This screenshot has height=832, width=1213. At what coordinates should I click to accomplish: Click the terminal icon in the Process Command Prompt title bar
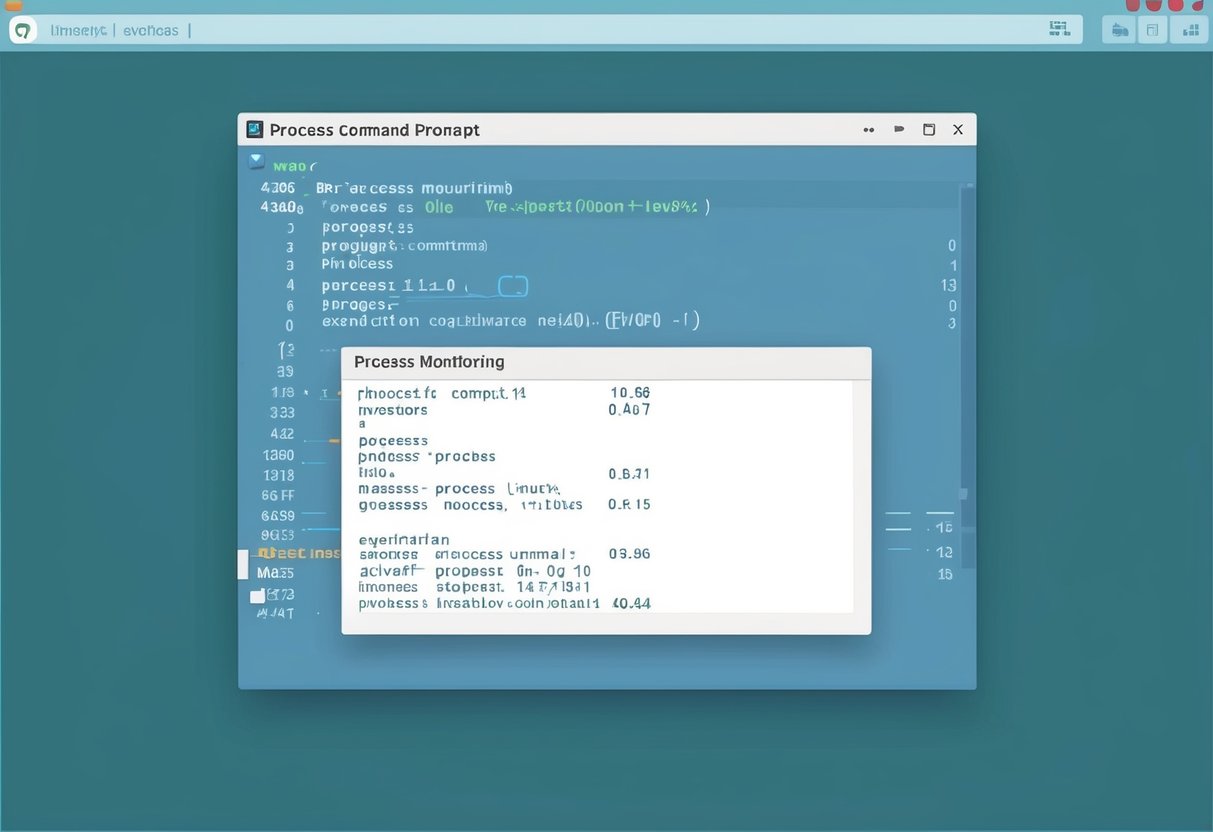point(256,129)
